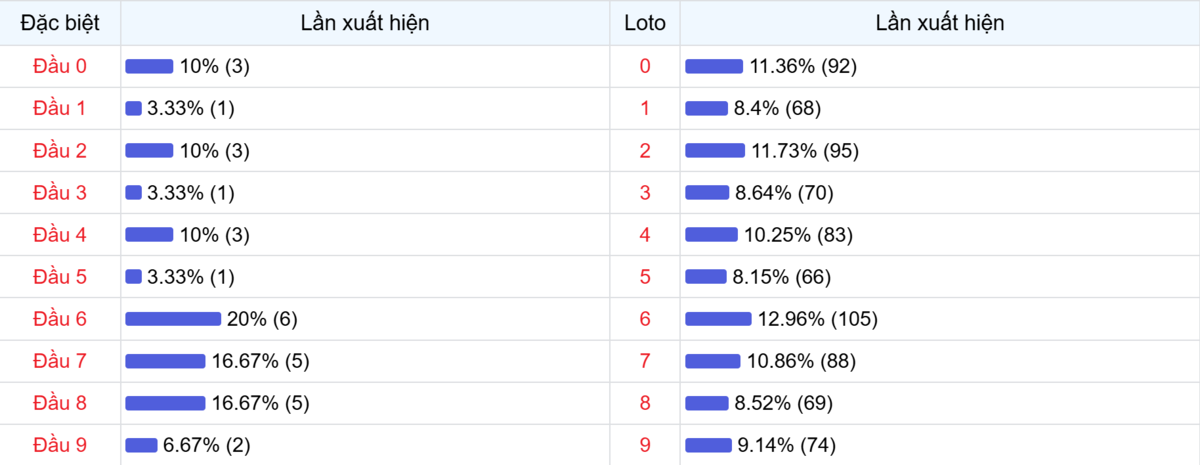This screenshot has width=1200, height=465.
Task: Click the 12.96% bar for Loto 6
Action: tap(718, 319)
